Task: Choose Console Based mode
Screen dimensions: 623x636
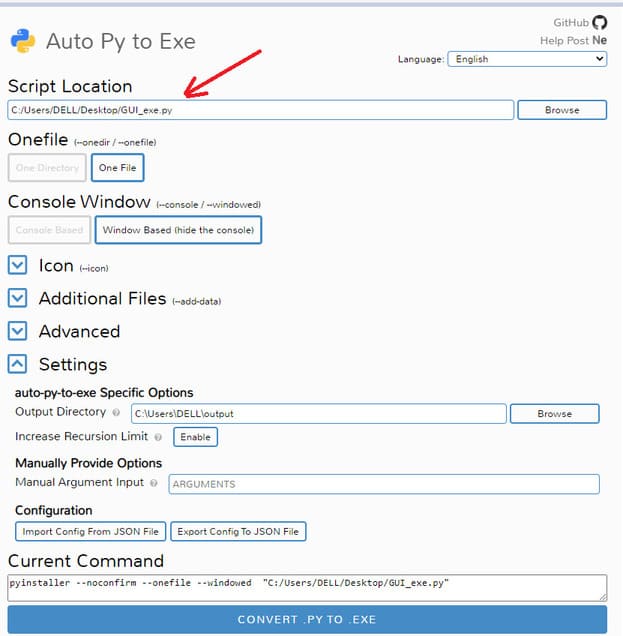Action: point(49,230)
